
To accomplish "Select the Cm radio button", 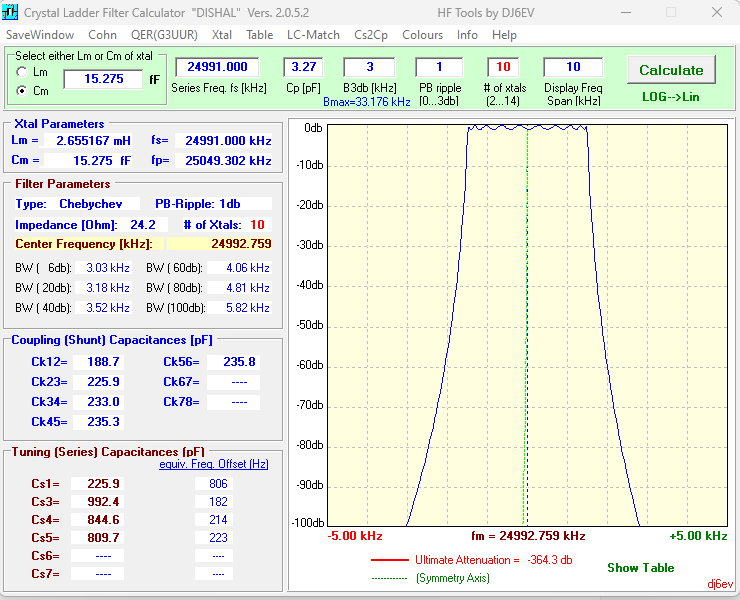I will [22, 91].
